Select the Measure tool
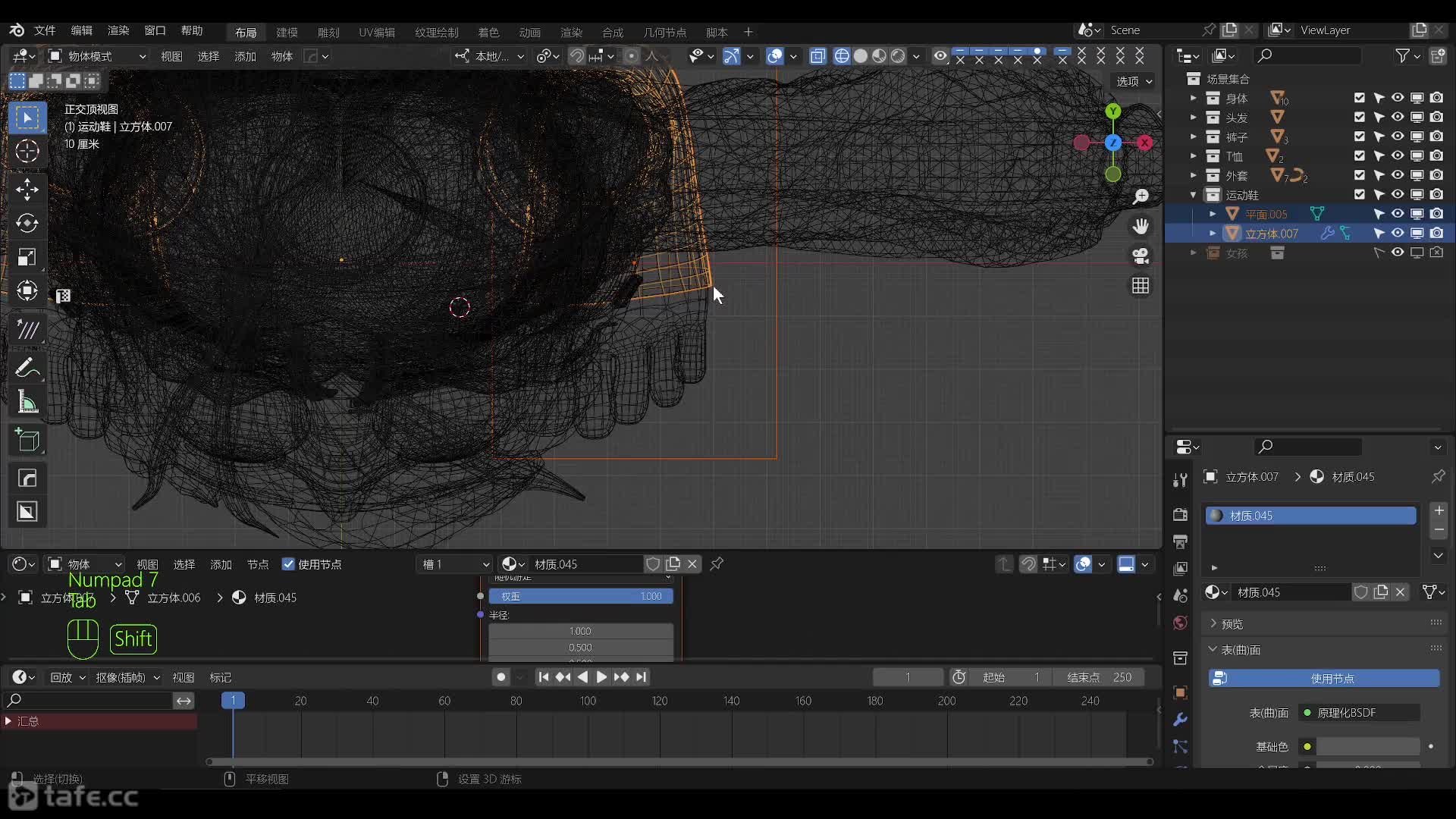The height and width of the screenshot is (819, 1456). pyautogui.click(x=27, y=403)
